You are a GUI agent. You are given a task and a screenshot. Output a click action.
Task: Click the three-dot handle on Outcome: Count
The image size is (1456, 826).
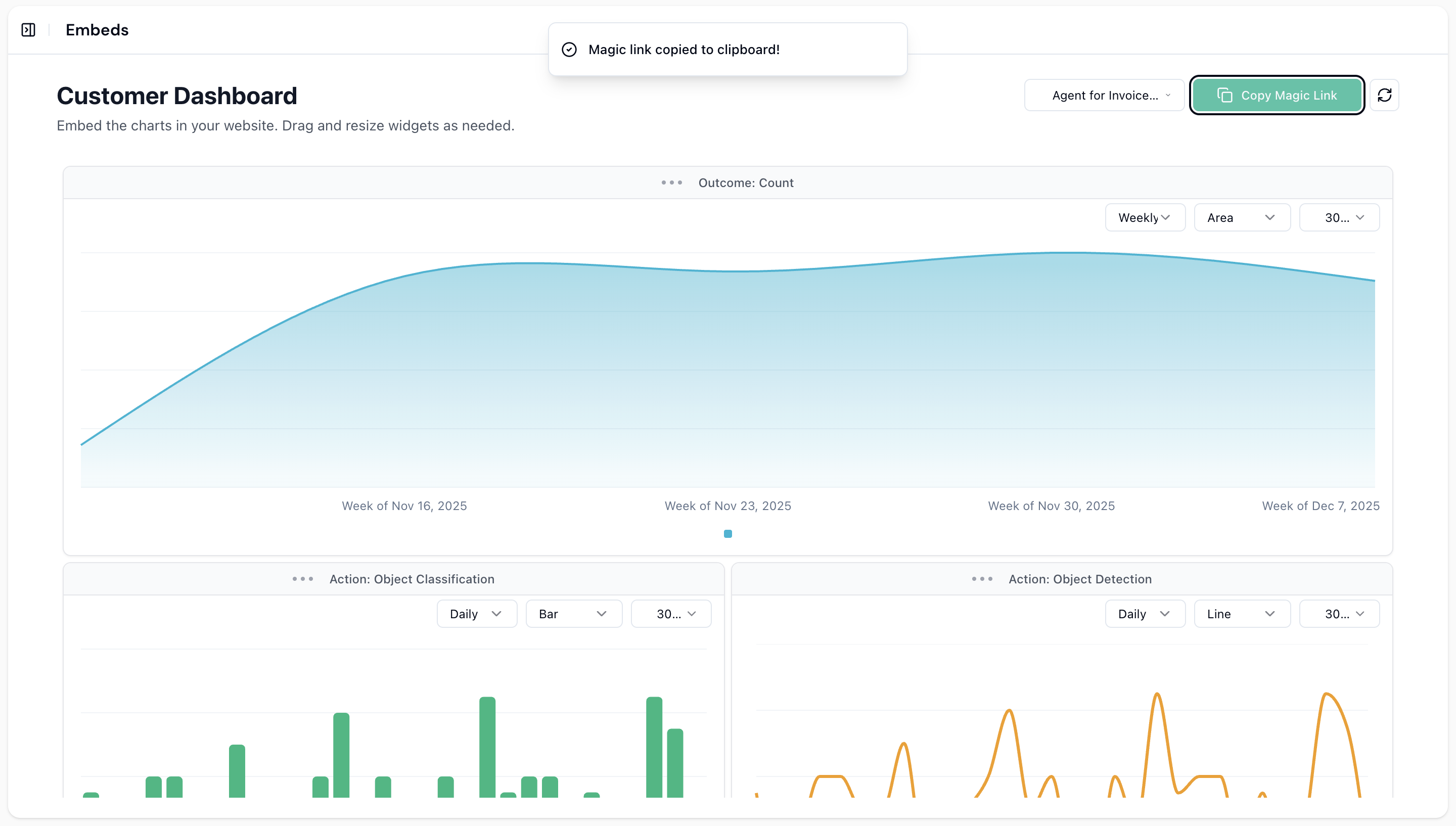click(x=671, y=182)
